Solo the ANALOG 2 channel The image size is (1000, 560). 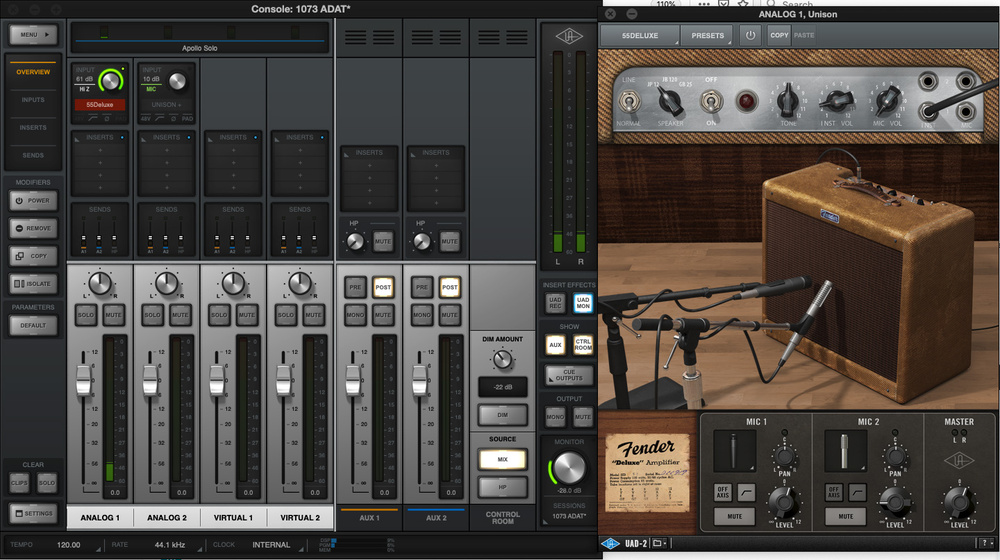[151, 315]
